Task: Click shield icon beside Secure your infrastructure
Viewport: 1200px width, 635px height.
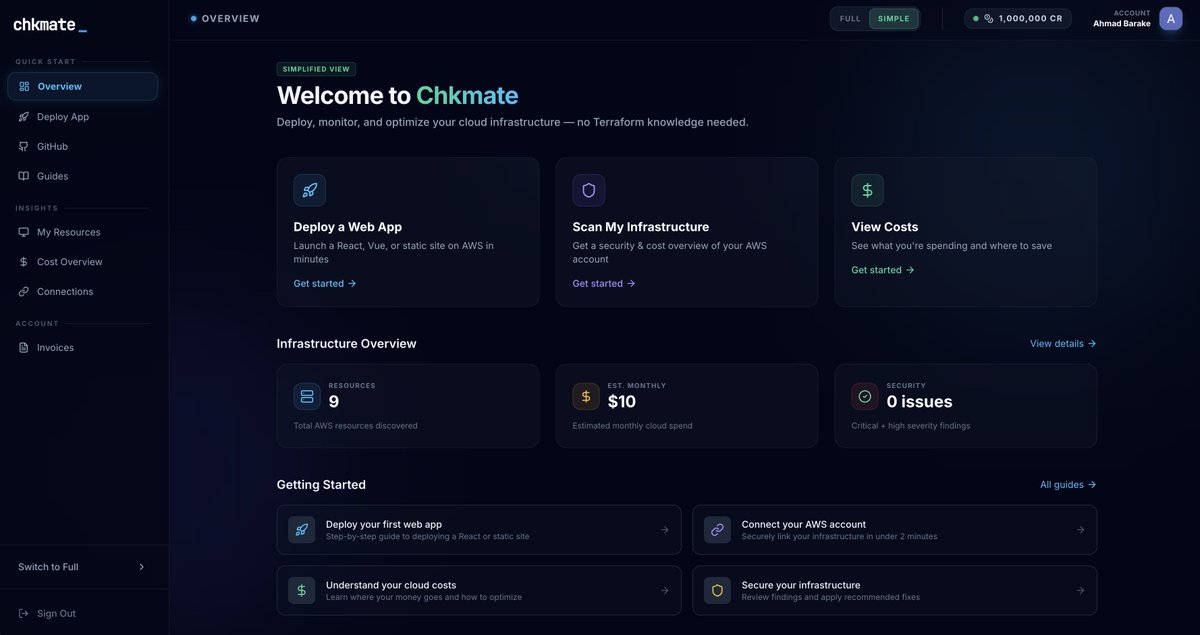Action: tap(717, 590)
